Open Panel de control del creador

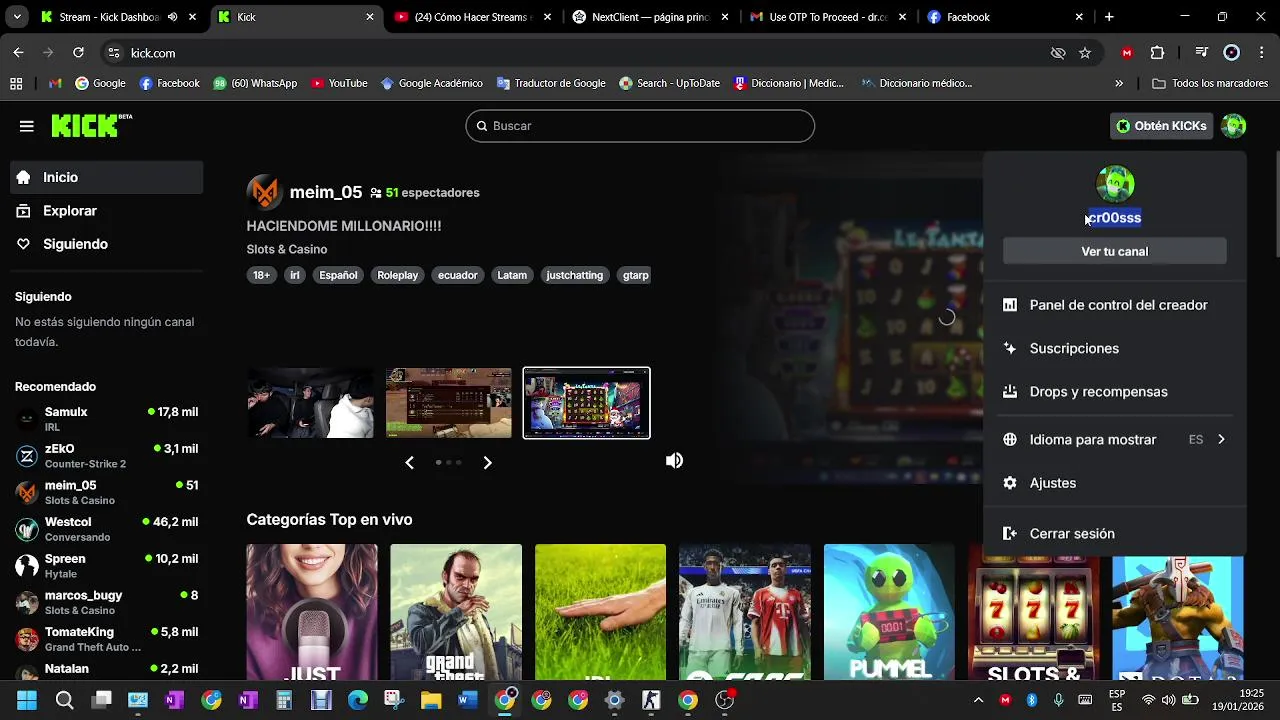1115,305
